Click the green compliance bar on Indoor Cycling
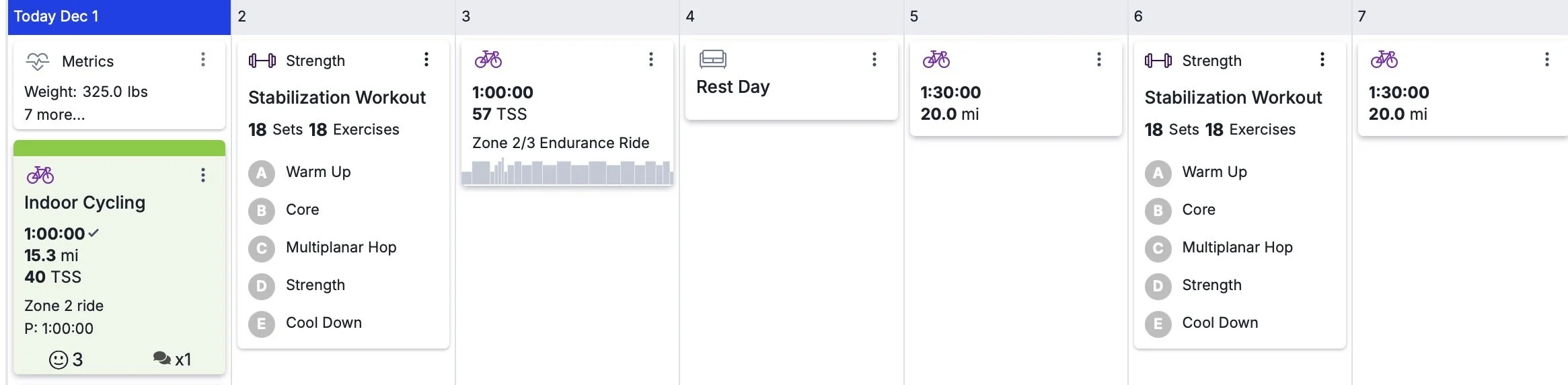Image resolution: width=1568 pixels, height=385 pixels. tap(119, 148)
